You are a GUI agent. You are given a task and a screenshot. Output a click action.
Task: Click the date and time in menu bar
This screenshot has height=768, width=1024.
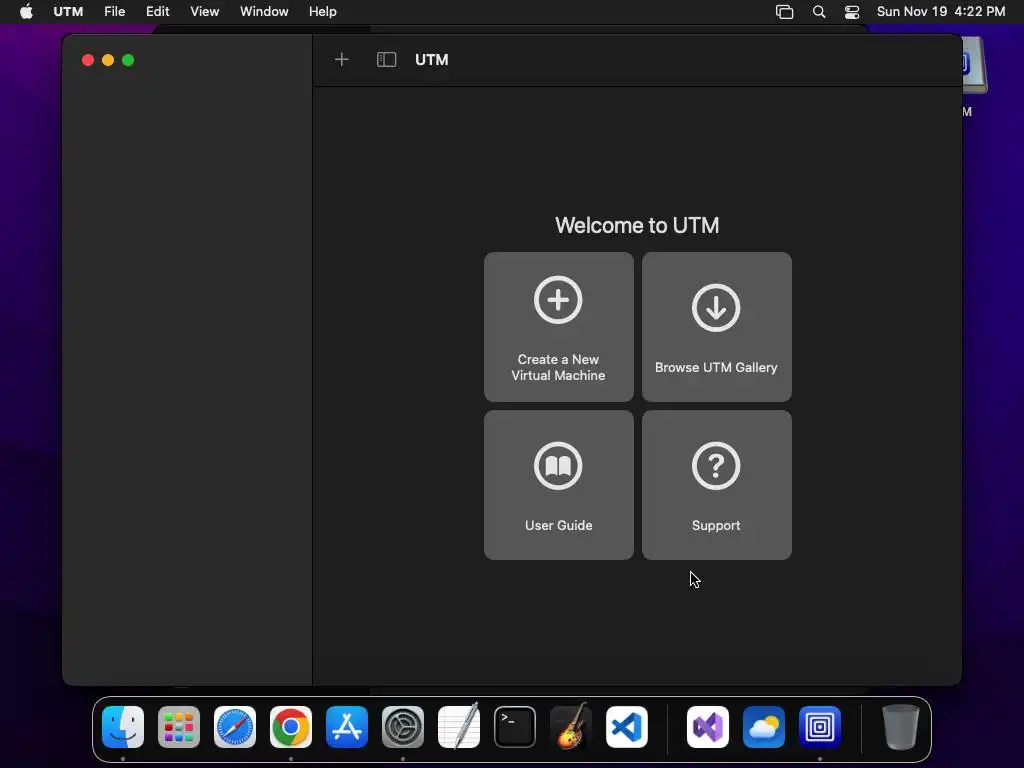[940, 12]
